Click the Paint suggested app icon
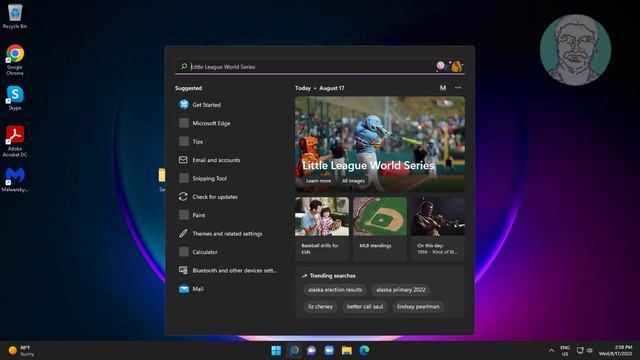 184,215
